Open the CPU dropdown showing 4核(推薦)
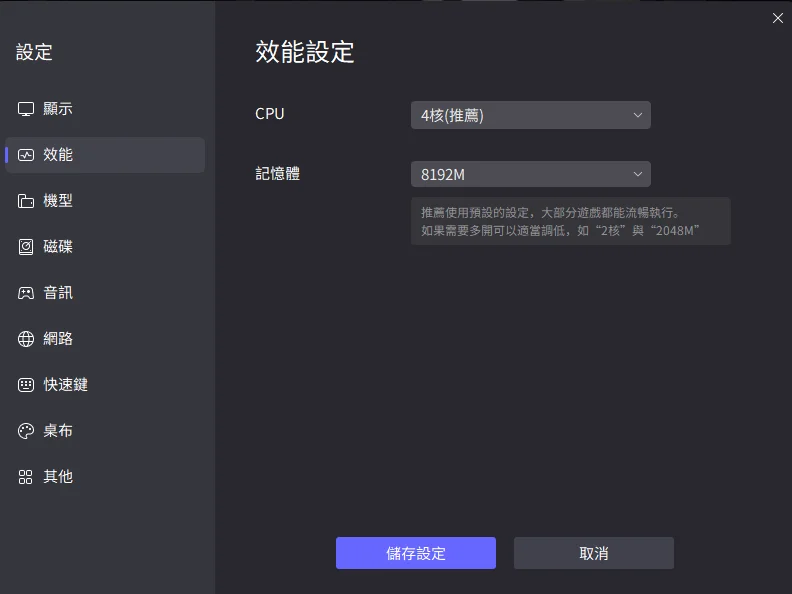The width and height of the screenshot is (792, 594). click(530, 115)
